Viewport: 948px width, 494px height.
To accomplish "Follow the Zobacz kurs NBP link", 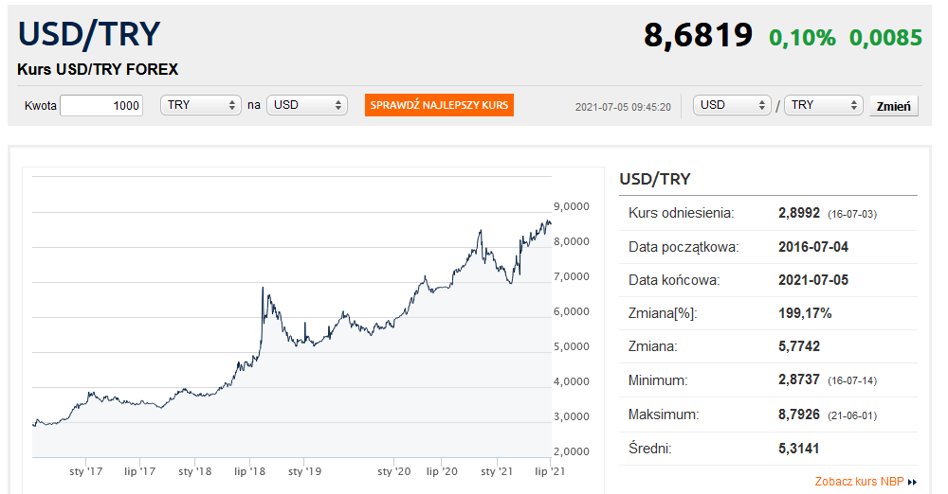I will pos(859,482).
